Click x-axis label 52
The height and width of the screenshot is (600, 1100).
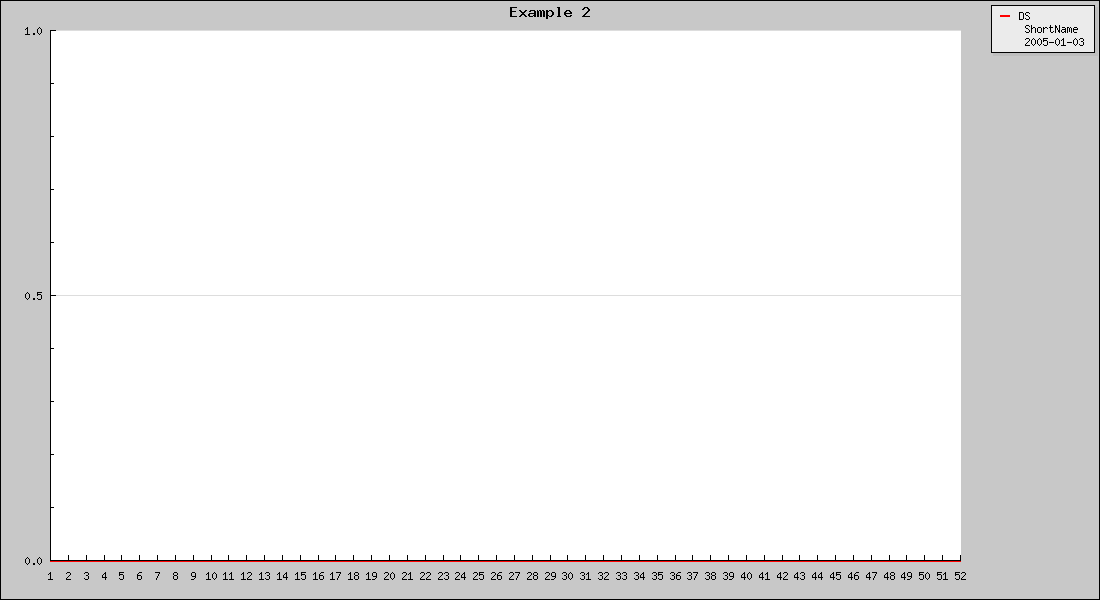960,576
